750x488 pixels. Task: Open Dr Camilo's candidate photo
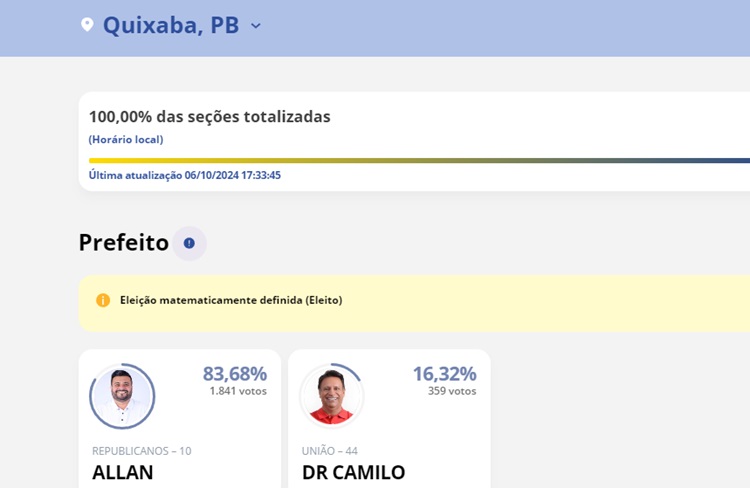[331, 396]
